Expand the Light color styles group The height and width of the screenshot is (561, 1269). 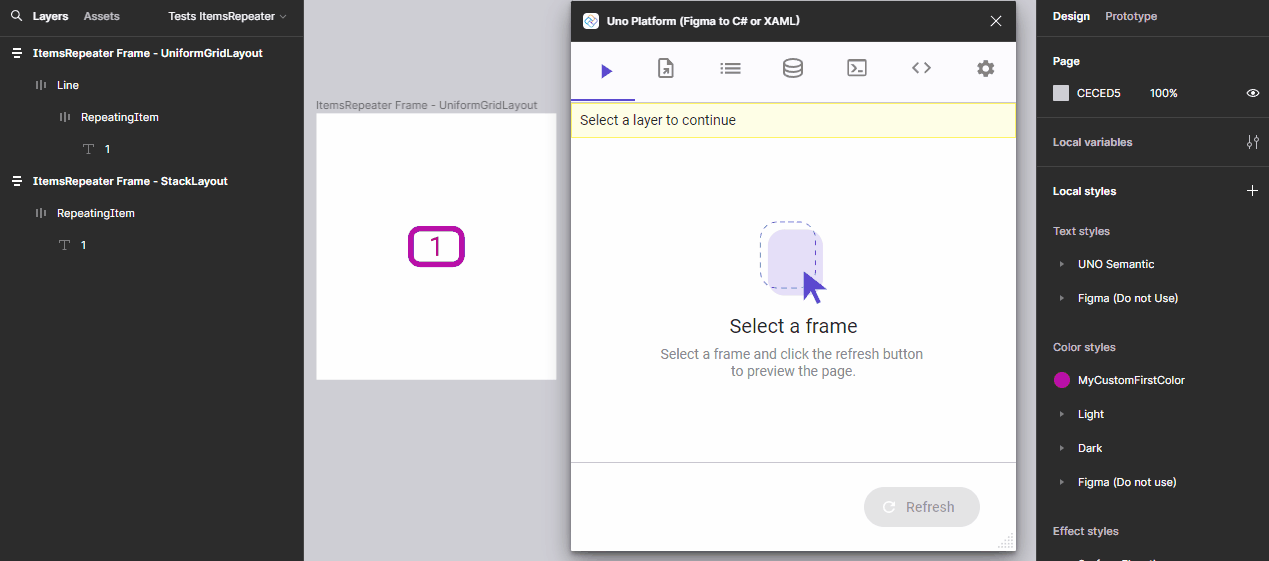point(1062,415)
